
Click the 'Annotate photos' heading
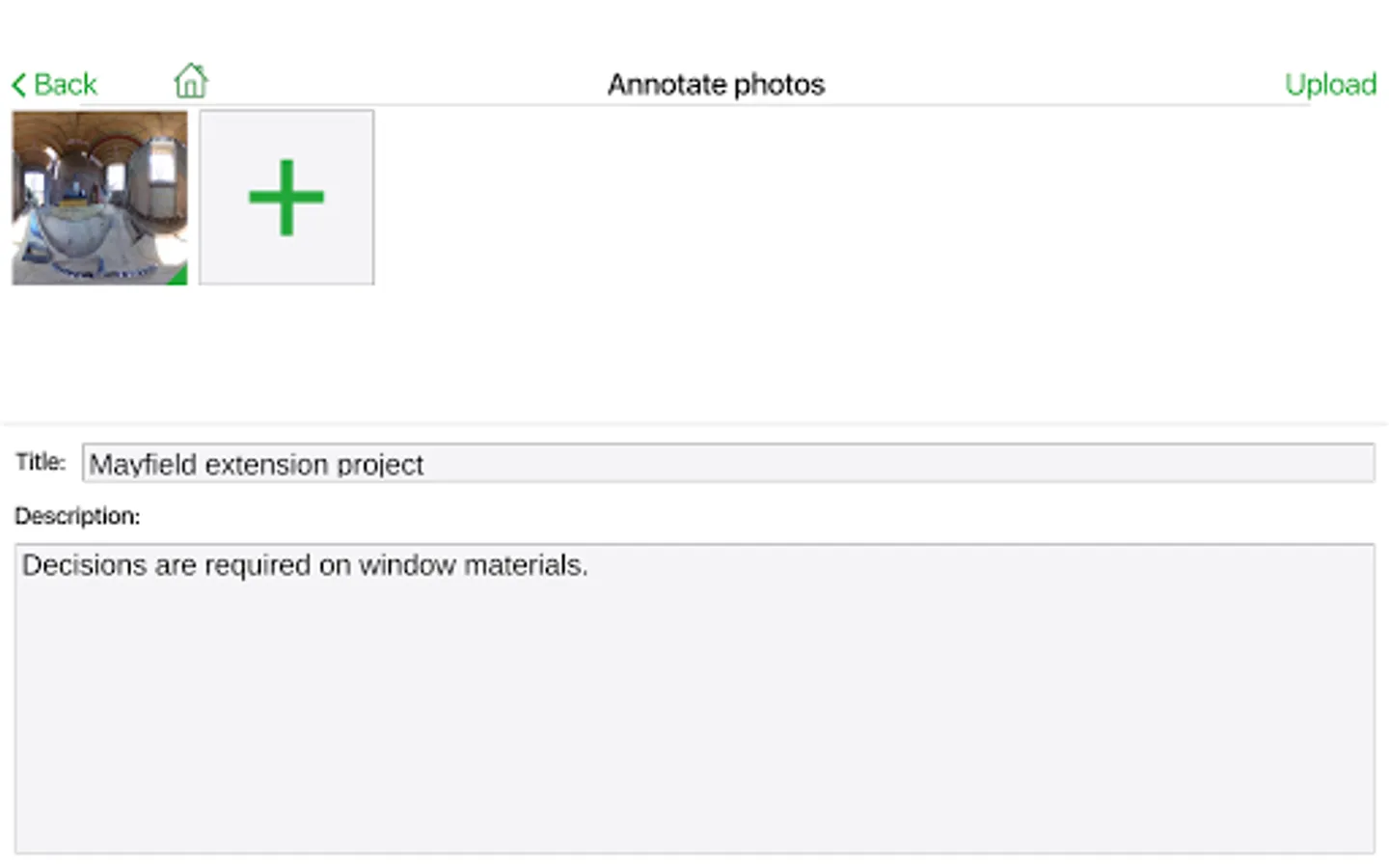click(x=716, y=85)
